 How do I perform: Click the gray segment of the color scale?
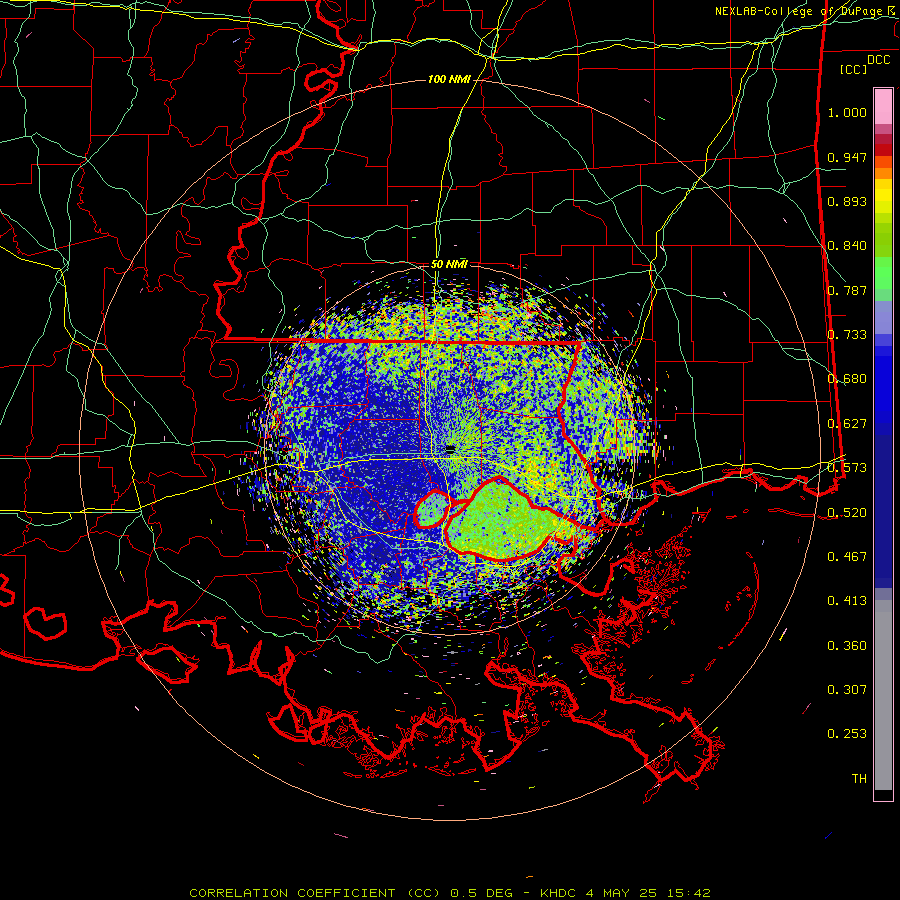pyautogui.click(x=883, y=695)
